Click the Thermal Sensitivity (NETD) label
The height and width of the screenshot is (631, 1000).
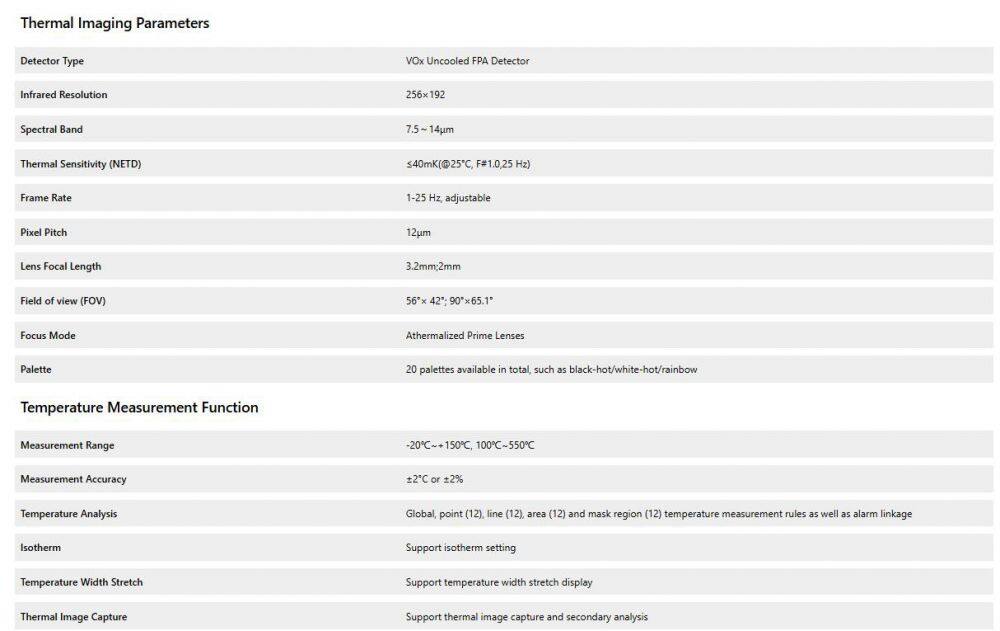tap(81, 164)
